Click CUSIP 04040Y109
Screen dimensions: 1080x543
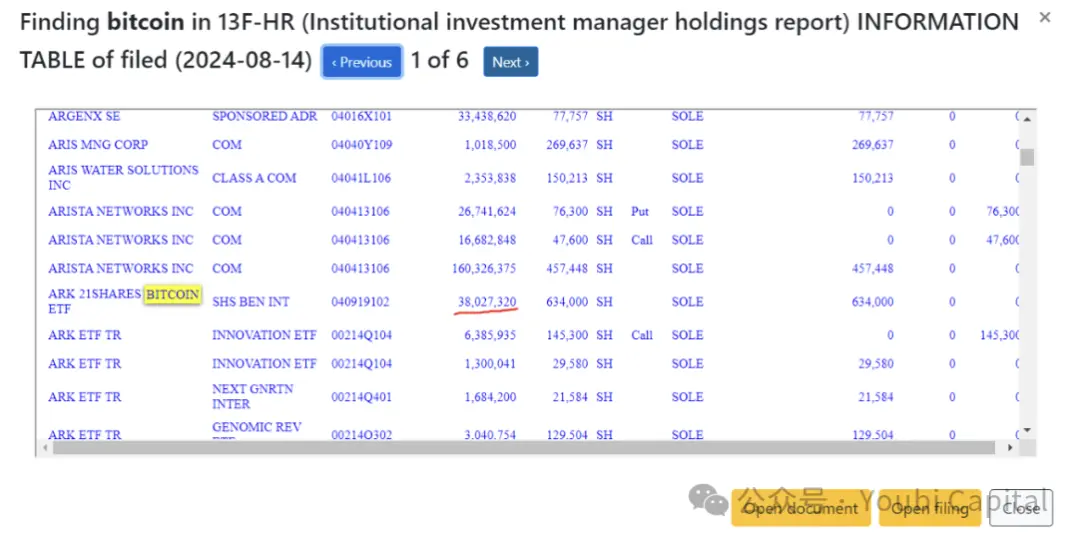pyautogui.click(x=362, y=145)
